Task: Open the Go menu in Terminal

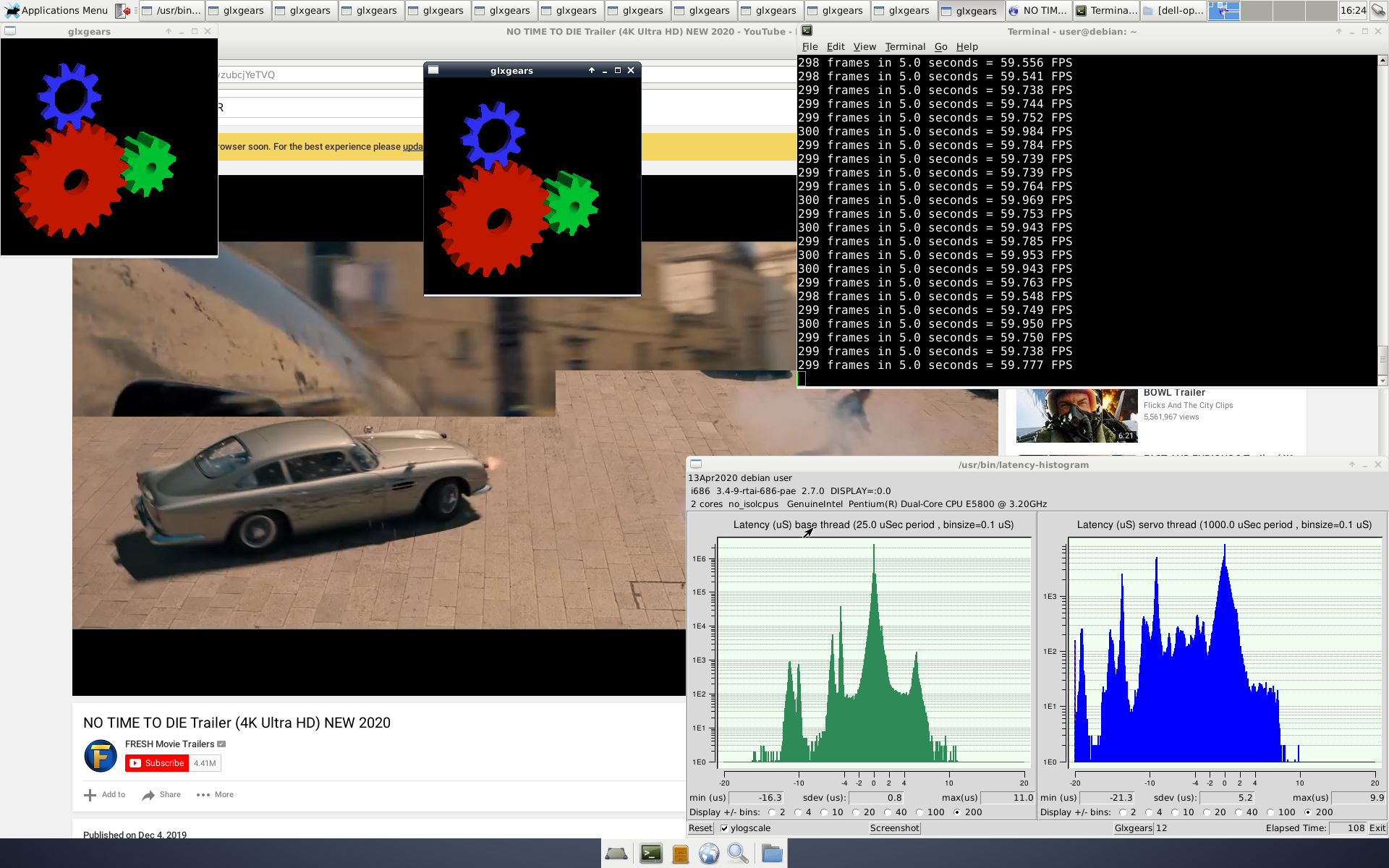Action: coord(940,46)
